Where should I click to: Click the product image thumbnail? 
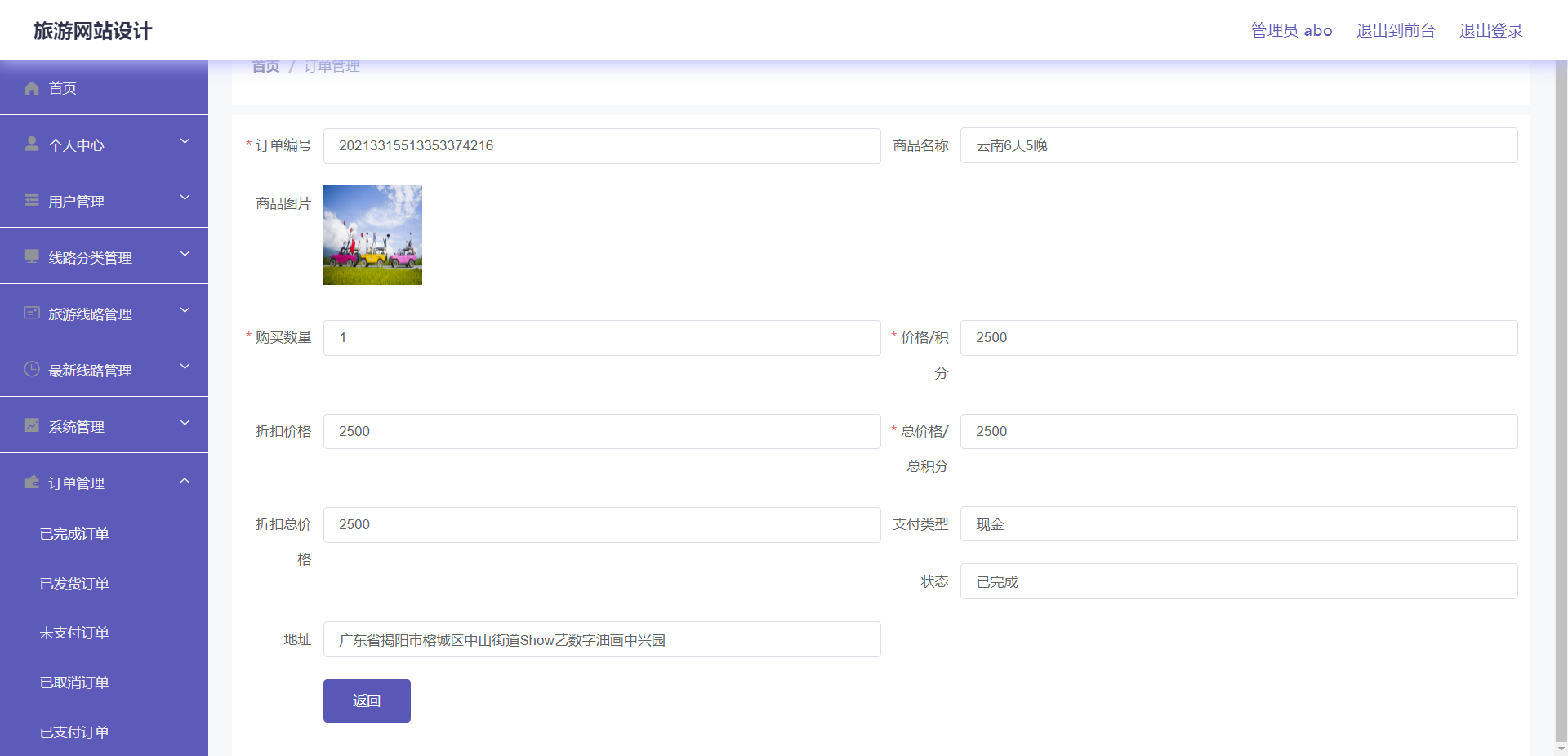click(x=372, y=235)
